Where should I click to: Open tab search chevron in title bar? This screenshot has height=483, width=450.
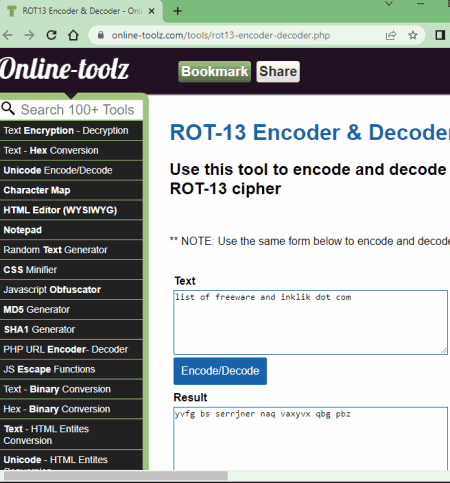[x=389, y=4]
